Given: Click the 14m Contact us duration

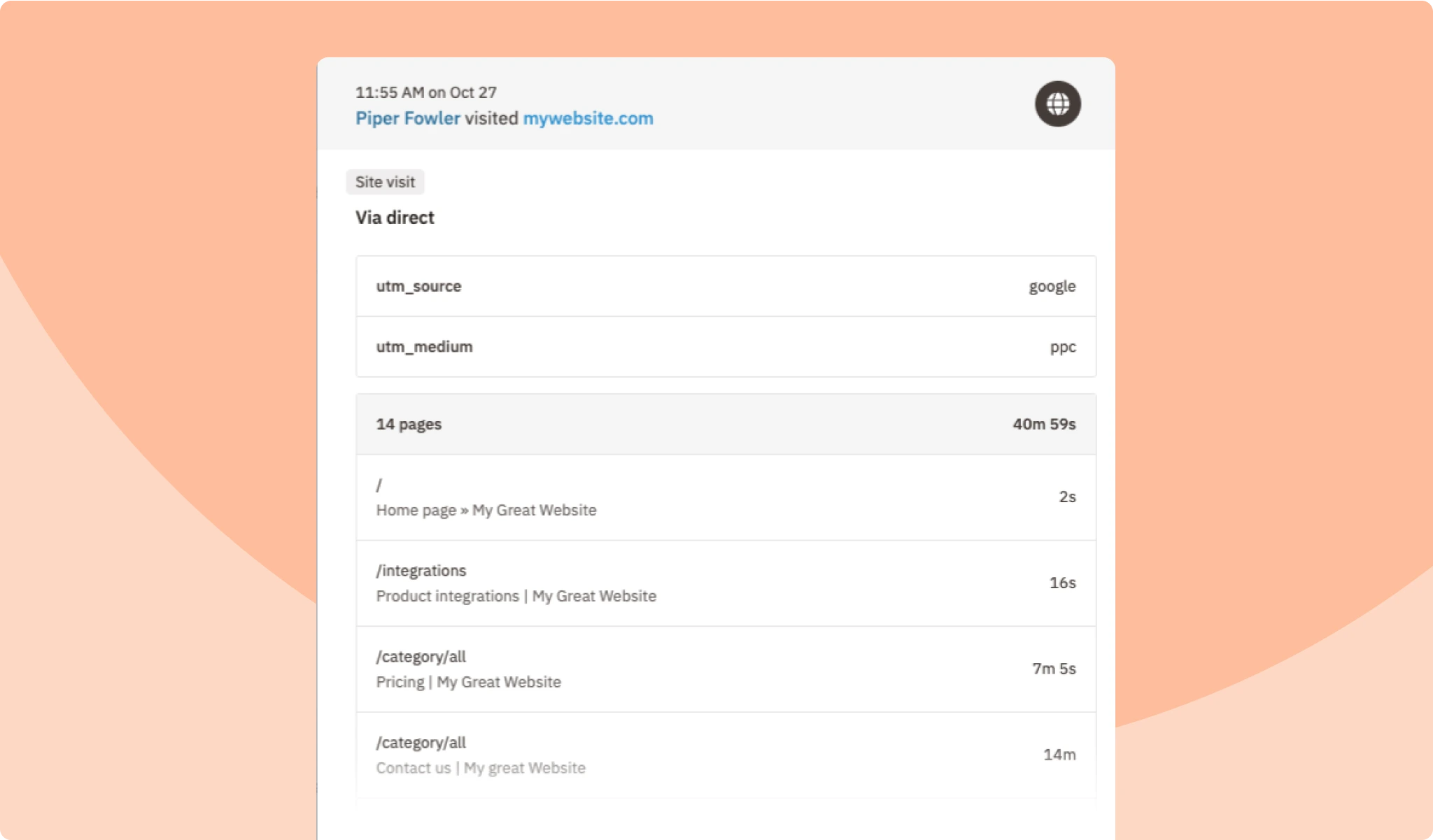Looking at the screenshot, I should pyautogui.click(x=1059, y=755).
